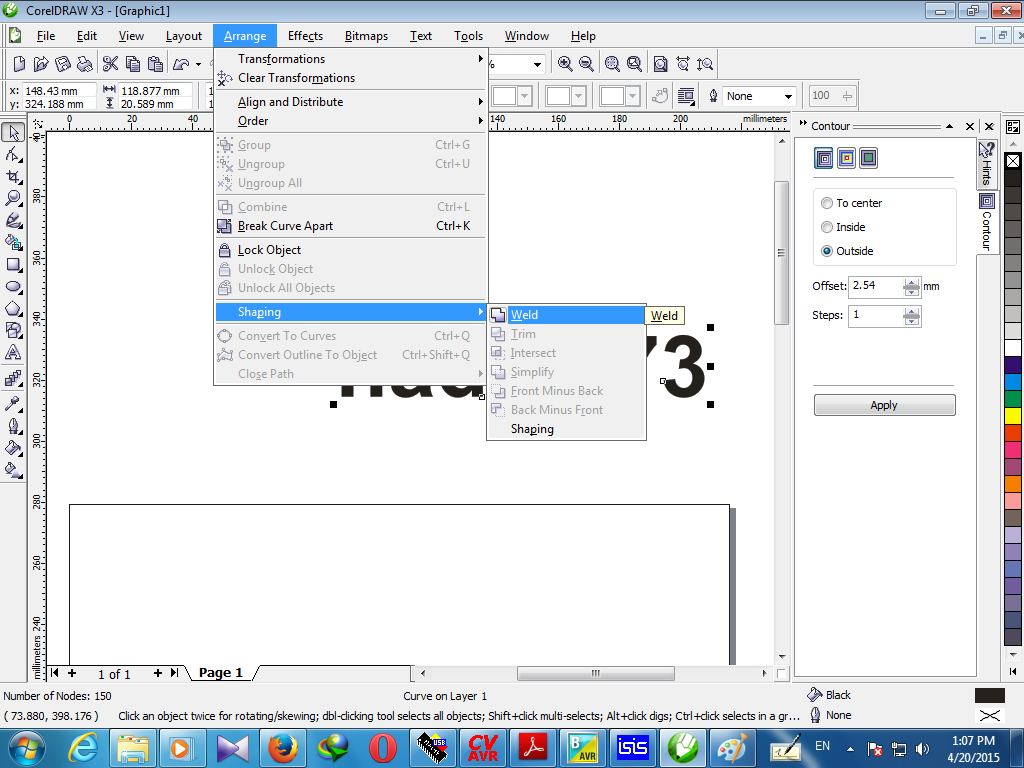Select the Eyedropper tool
Image resolution: width=1024 pixels, height=768 pixels.
13,404
